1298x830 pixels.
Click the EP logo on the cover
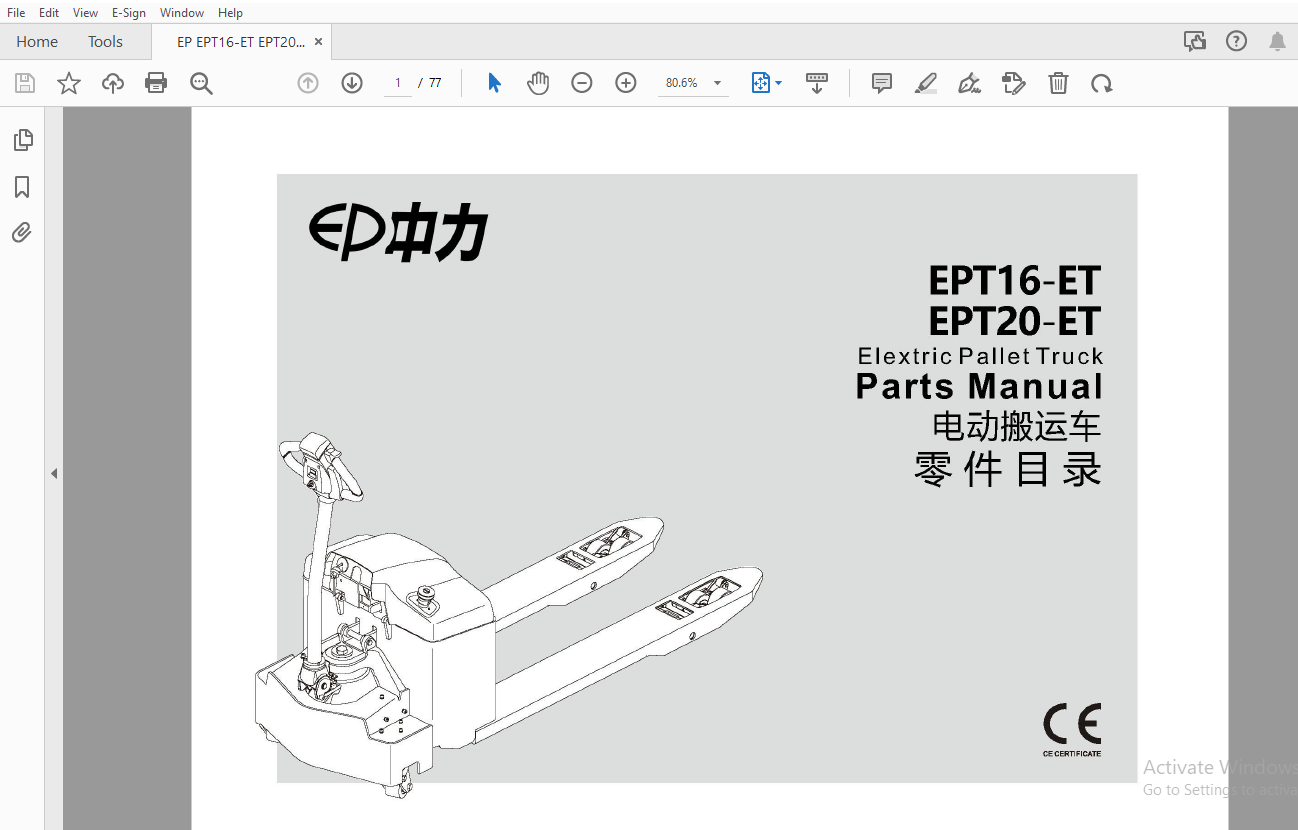tap(398, 233)
